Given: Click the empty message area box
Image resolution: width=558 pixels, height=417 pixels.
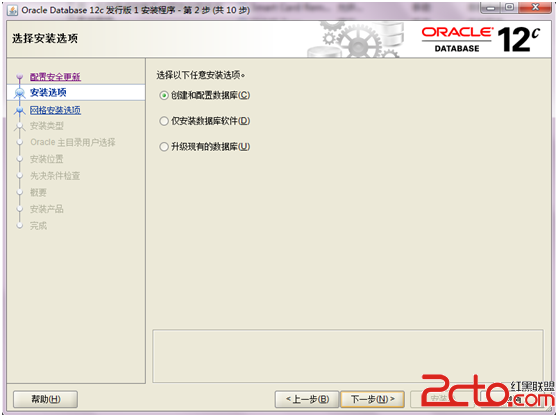Looking at the screenshot, I should click(x=348, y=356).
